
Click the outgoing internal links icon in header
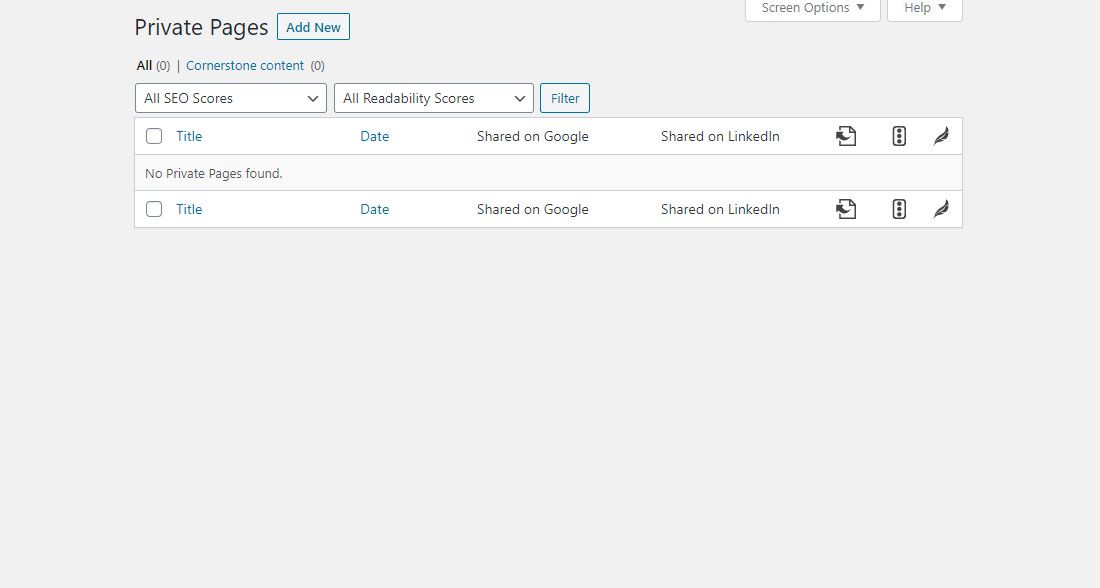[x=846, y=136]
